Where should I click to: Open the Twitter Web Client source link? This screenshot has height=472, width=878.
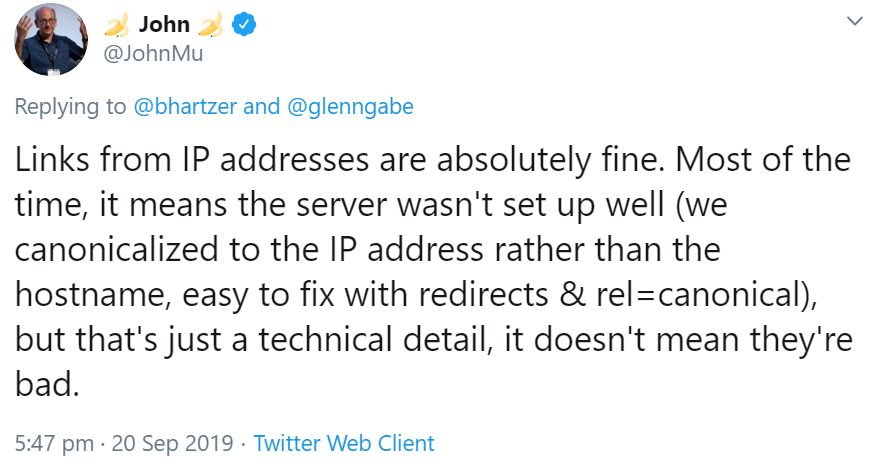344,443
